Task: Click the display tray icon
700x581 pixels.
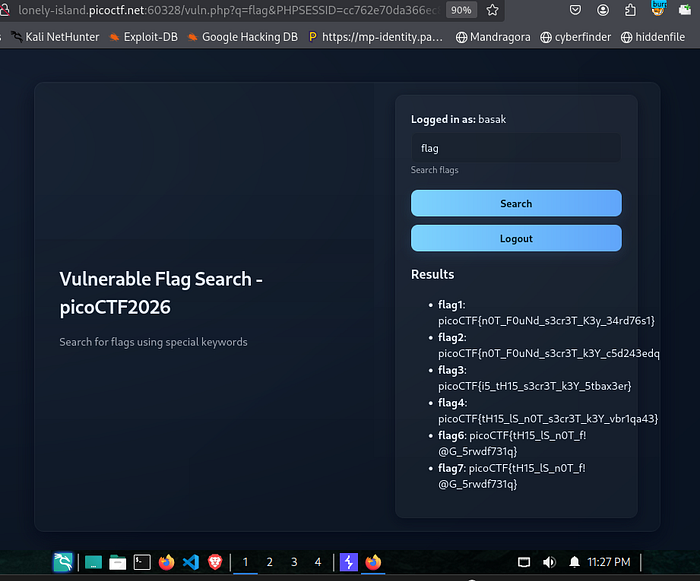Action: [x=524, y=562]
